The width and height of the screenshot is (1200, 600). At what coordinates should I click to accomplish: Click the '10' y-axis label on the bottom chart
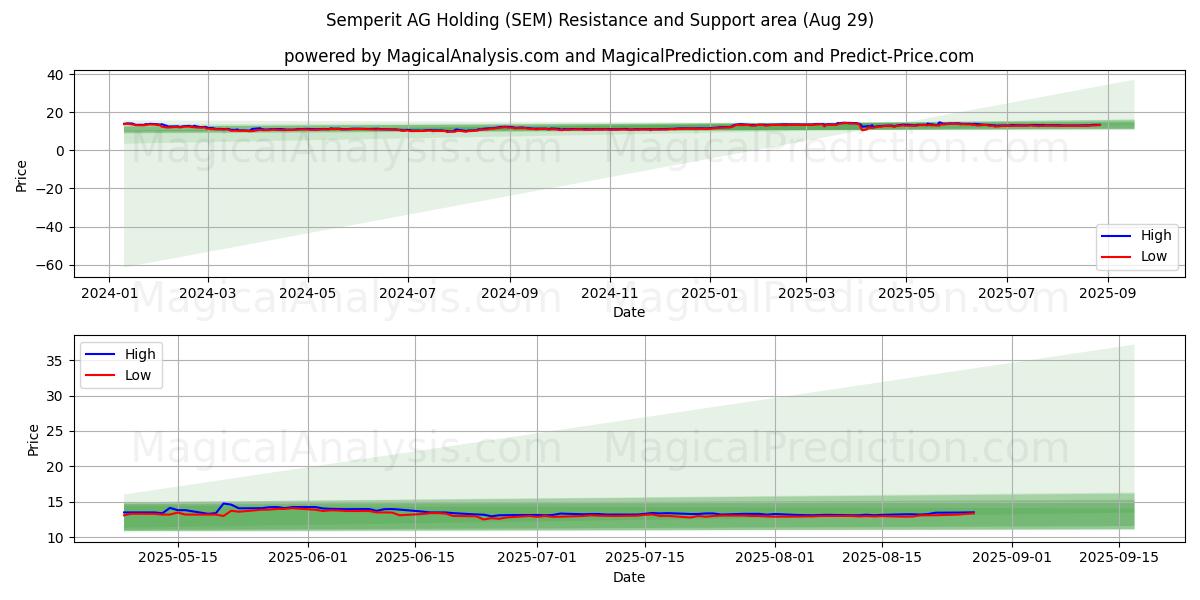pos(56,538)
